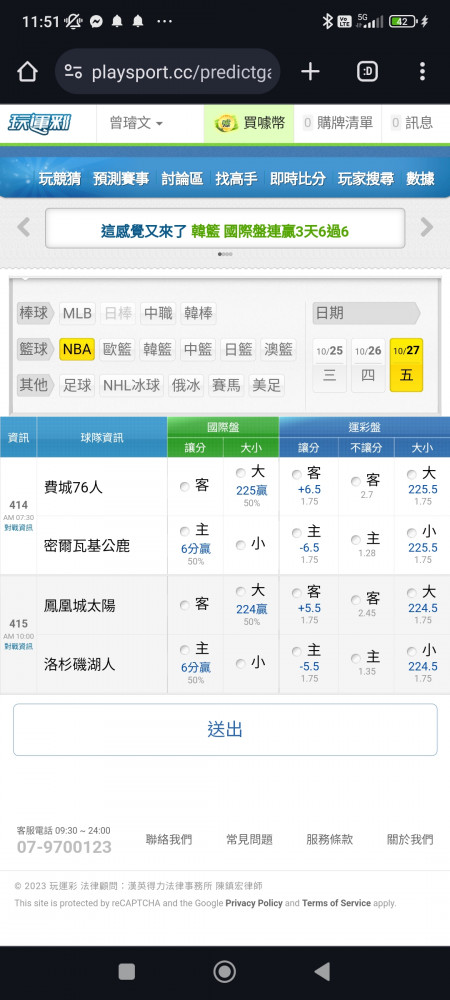Open the 服務條款 terms link

(x=330, y=839)
